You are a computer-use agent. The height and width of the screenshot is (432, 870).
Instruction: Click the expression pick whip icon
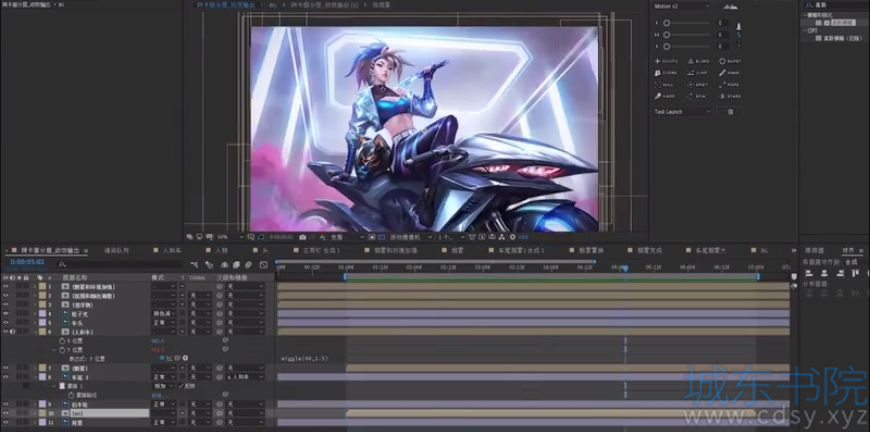pyautogui.click(x=178, y=359)
